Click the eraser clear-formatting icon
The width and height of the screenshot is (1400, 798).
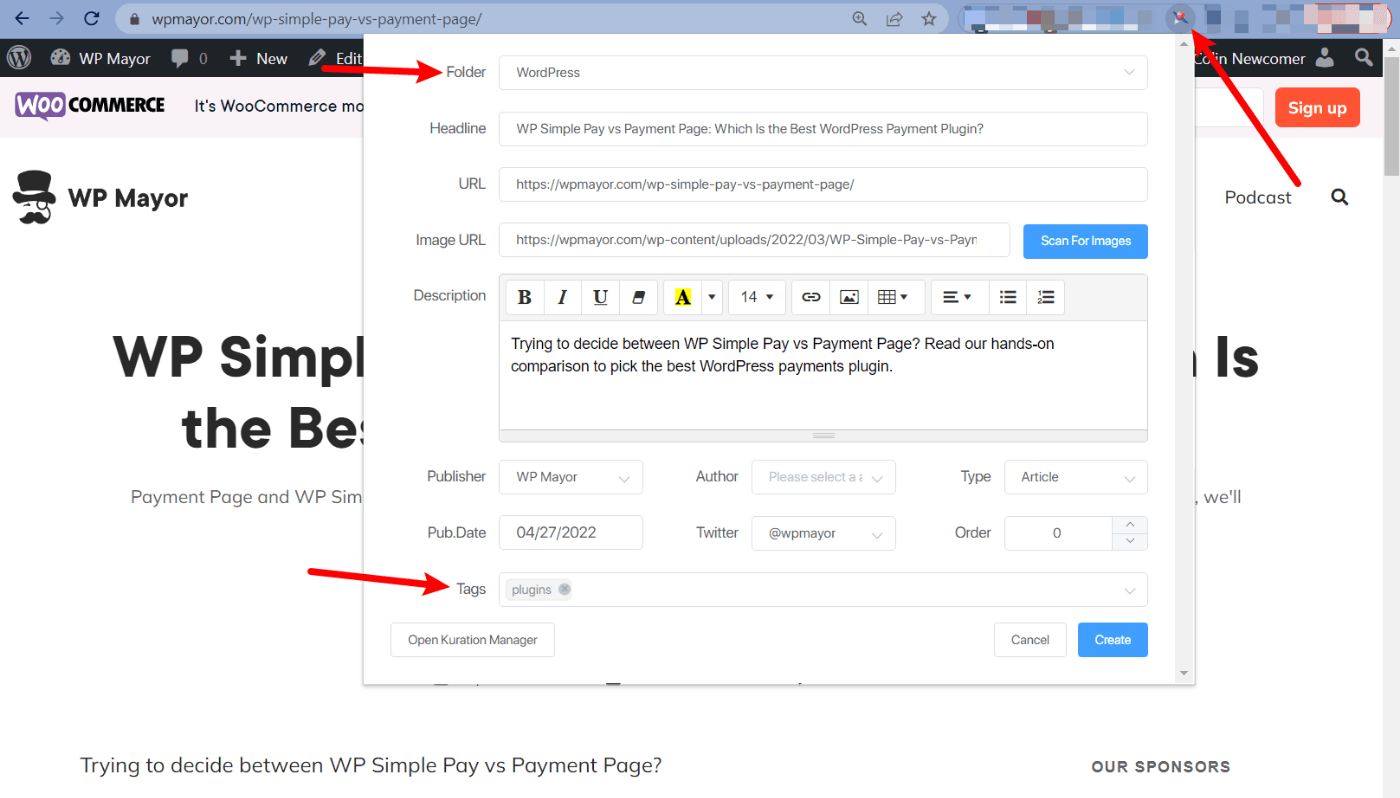tap(638, 297)
